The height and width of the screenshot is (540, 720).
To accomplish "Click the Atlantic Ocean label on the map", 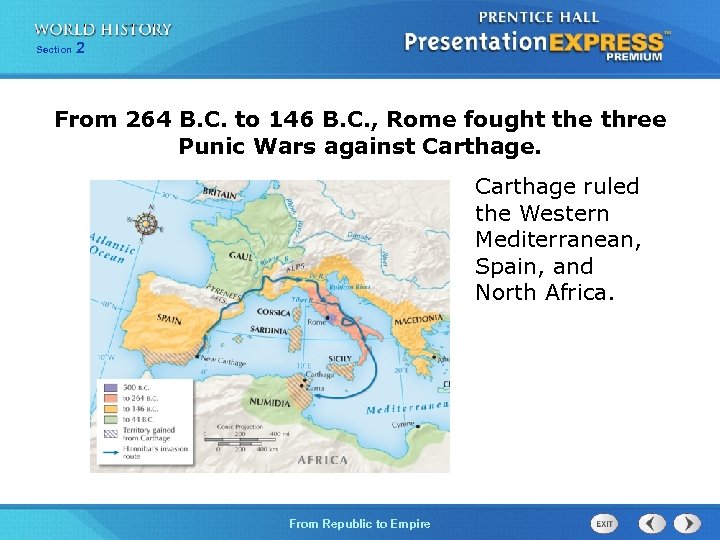I will click(x=112, y=248).
